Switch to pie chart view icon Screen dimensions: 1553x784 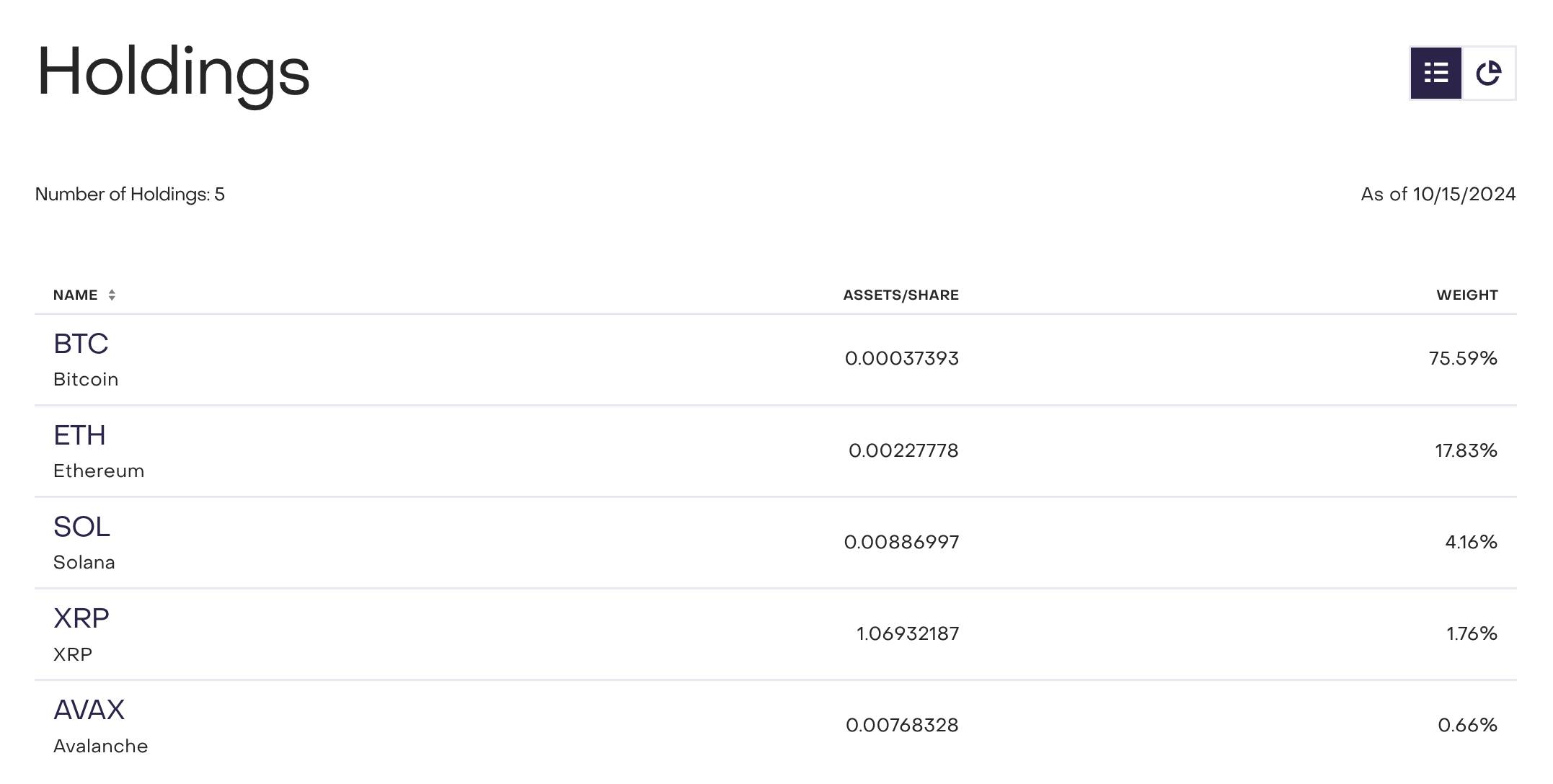[x=1488, y=73]
